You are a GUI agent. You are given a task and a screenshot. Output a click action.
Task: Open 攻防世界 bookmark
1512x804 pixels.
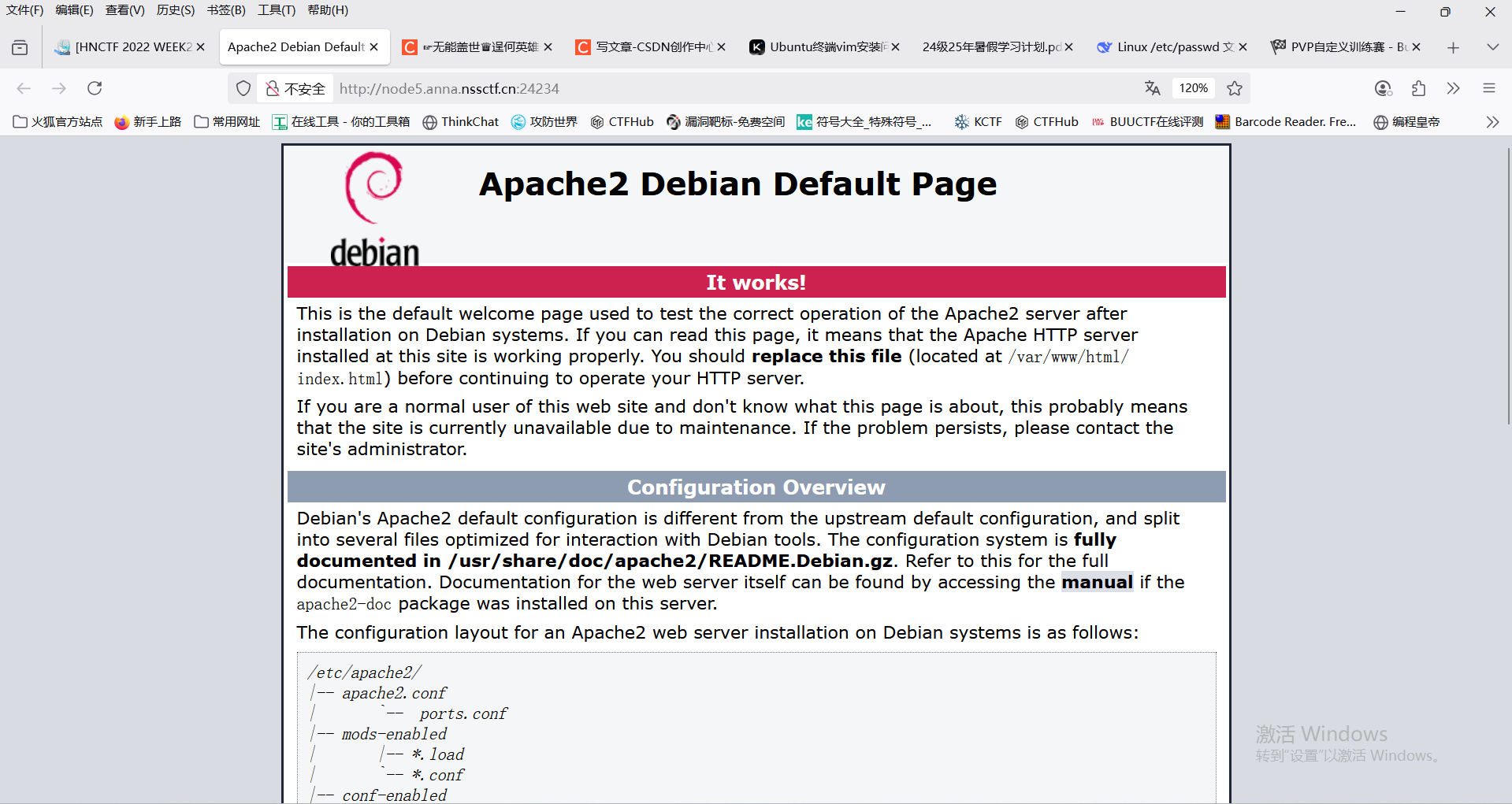pos(544,122)
